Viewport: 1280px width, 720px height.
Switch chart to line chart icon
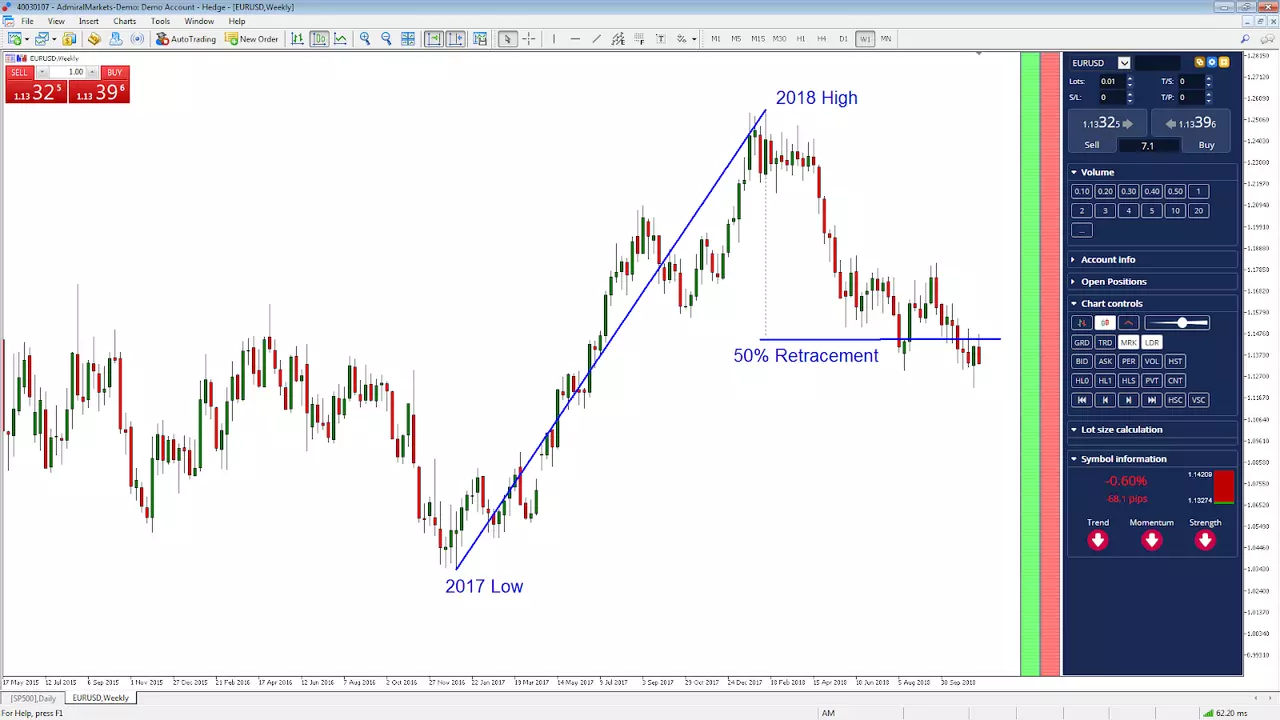click(341, 39)
